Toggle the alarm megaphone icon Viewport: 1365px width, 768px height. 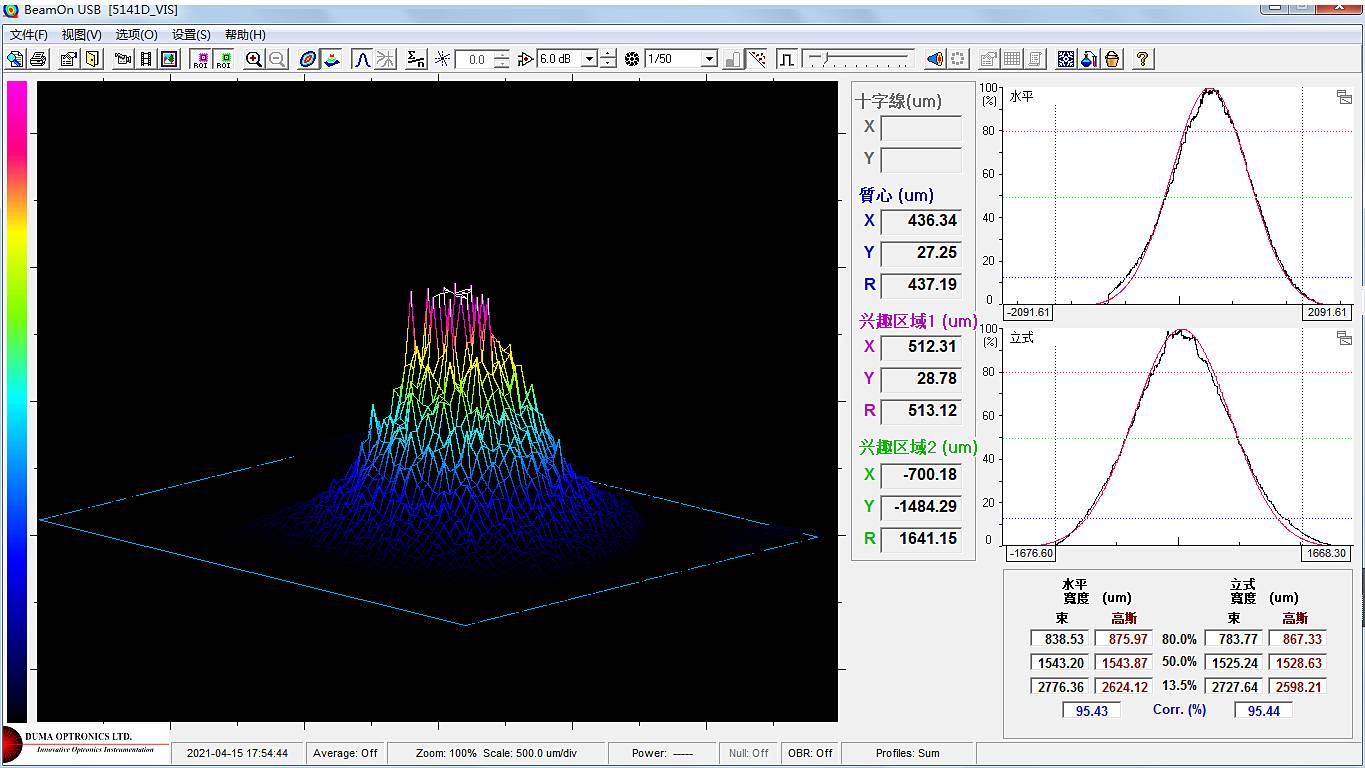[934, 59]
